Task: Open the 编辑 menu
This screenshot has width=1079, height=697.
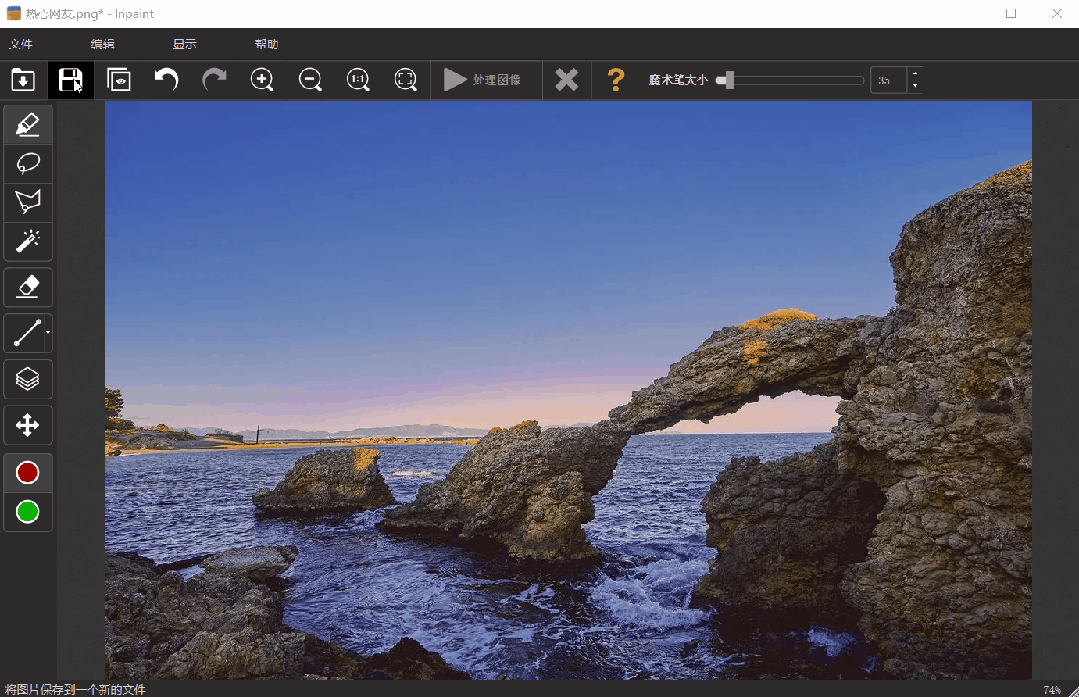Action: tap(102, 44)
